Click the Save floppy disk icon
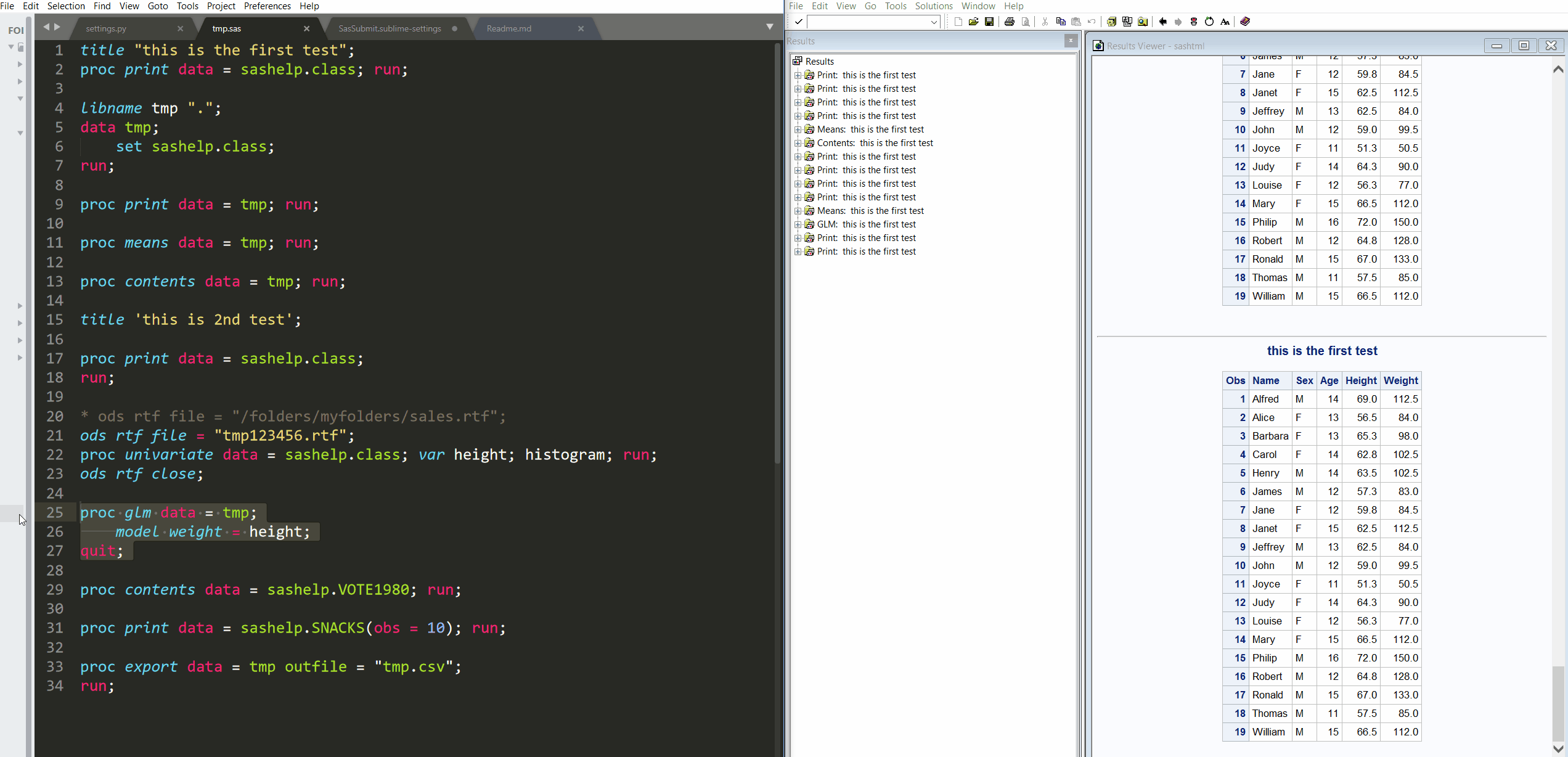 click(989, 22)
